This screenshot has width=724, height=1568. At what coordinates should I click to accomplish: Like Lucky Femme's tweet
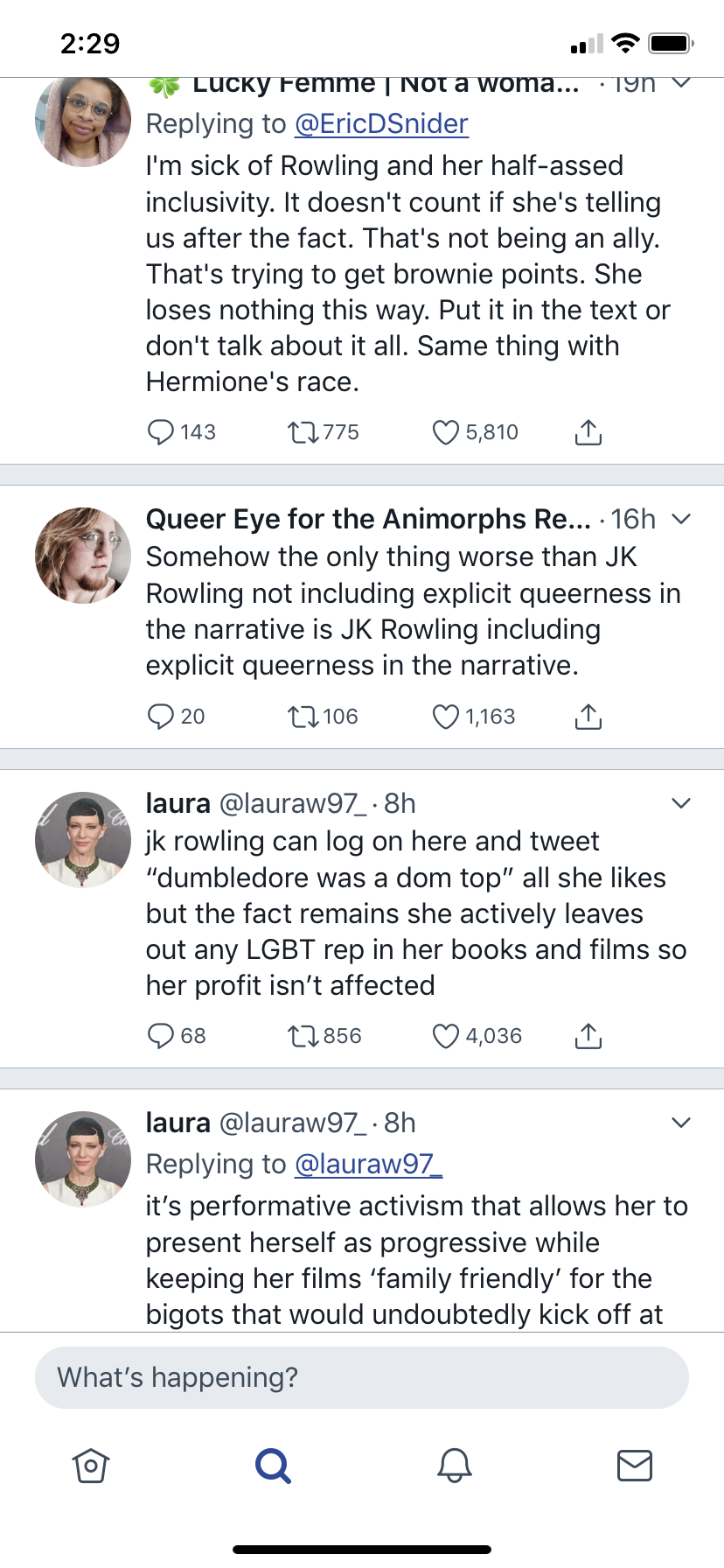click(x=446, y=431)
